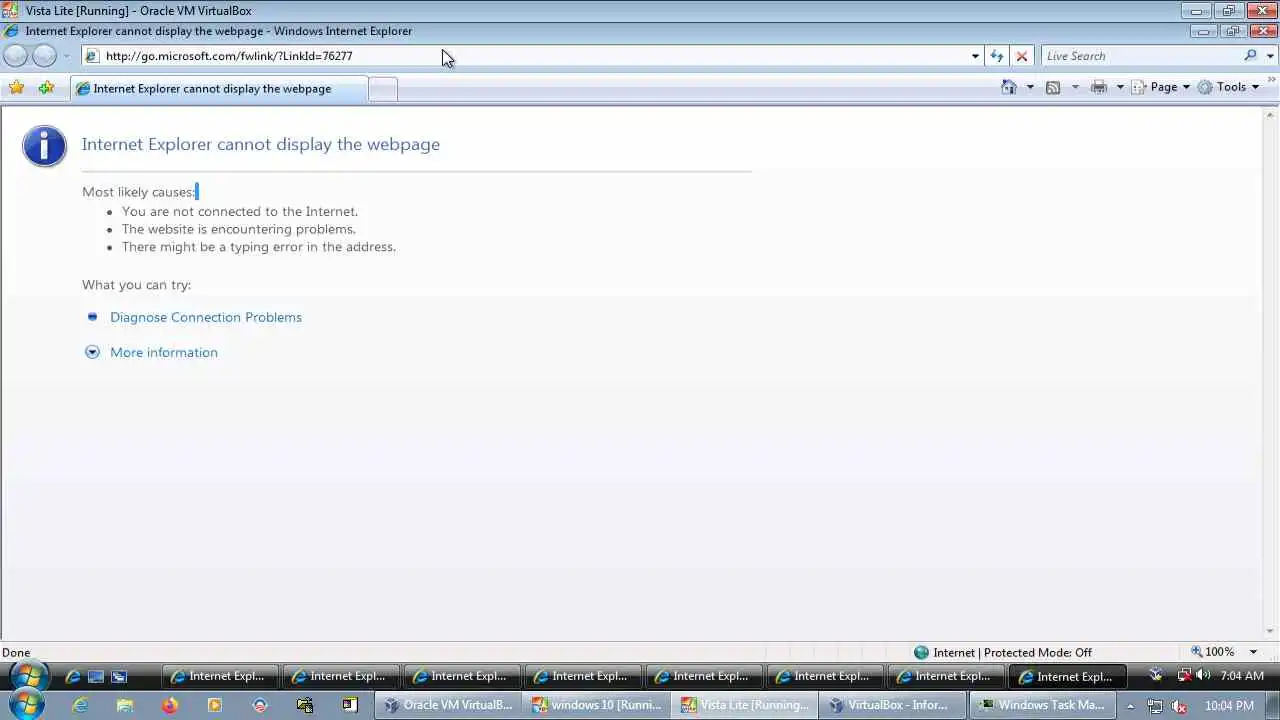Switch to Windows Task Manager taskbar button

tap(1041, 705)
